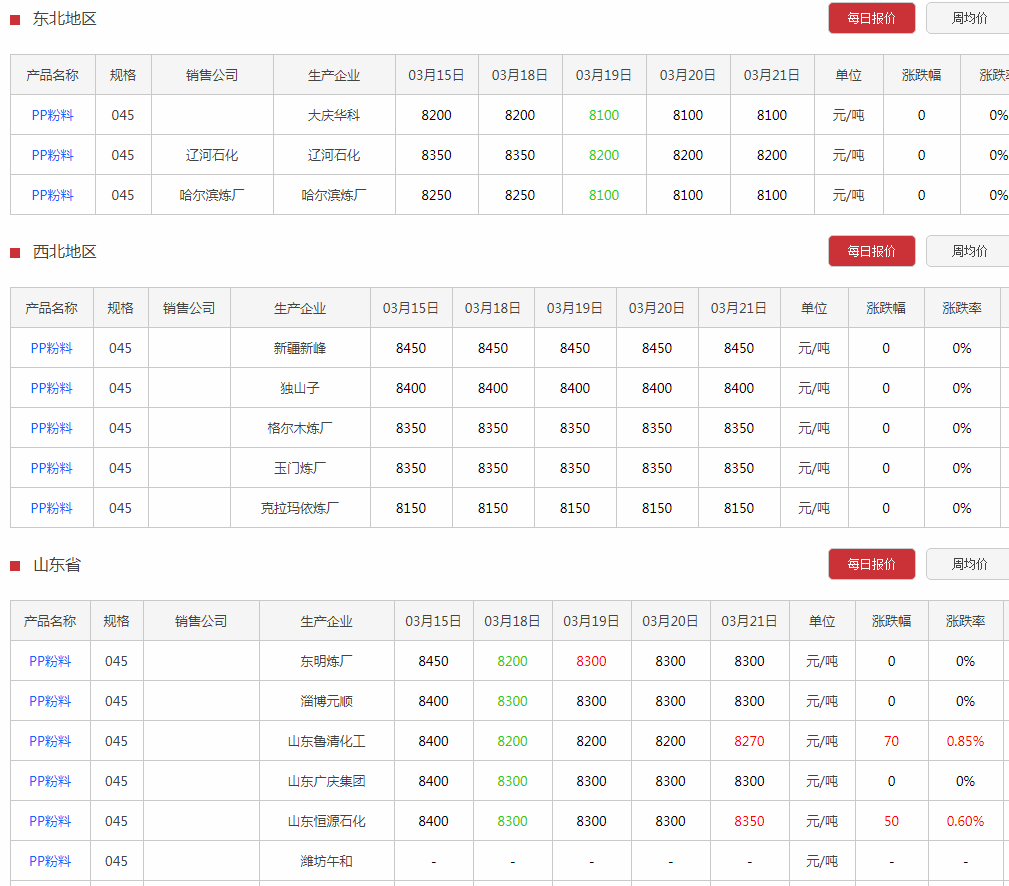Switch to 周均价 tab in 西北地区 section

968,251
